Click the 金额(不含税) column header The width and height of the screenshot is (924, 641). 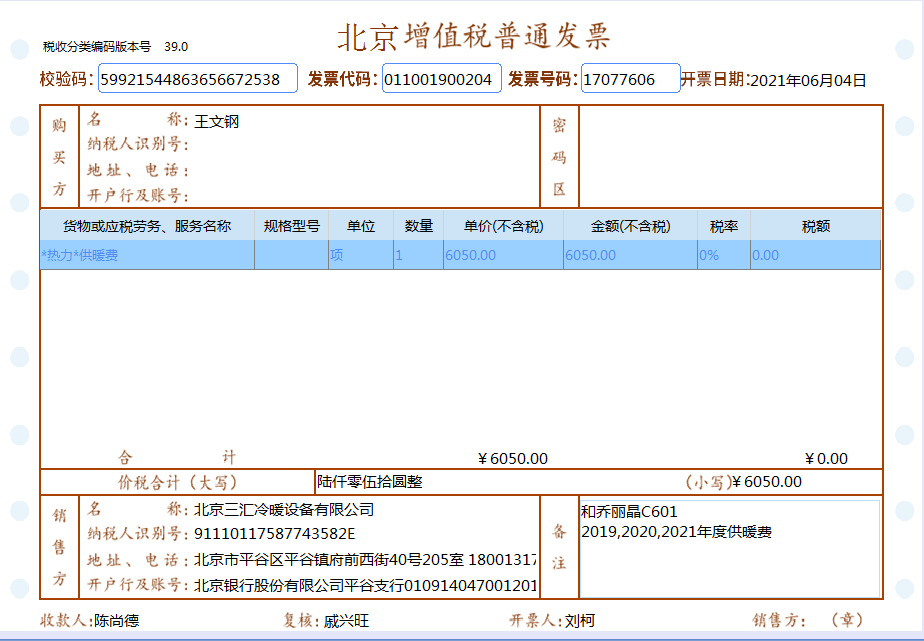click(631, 226)
